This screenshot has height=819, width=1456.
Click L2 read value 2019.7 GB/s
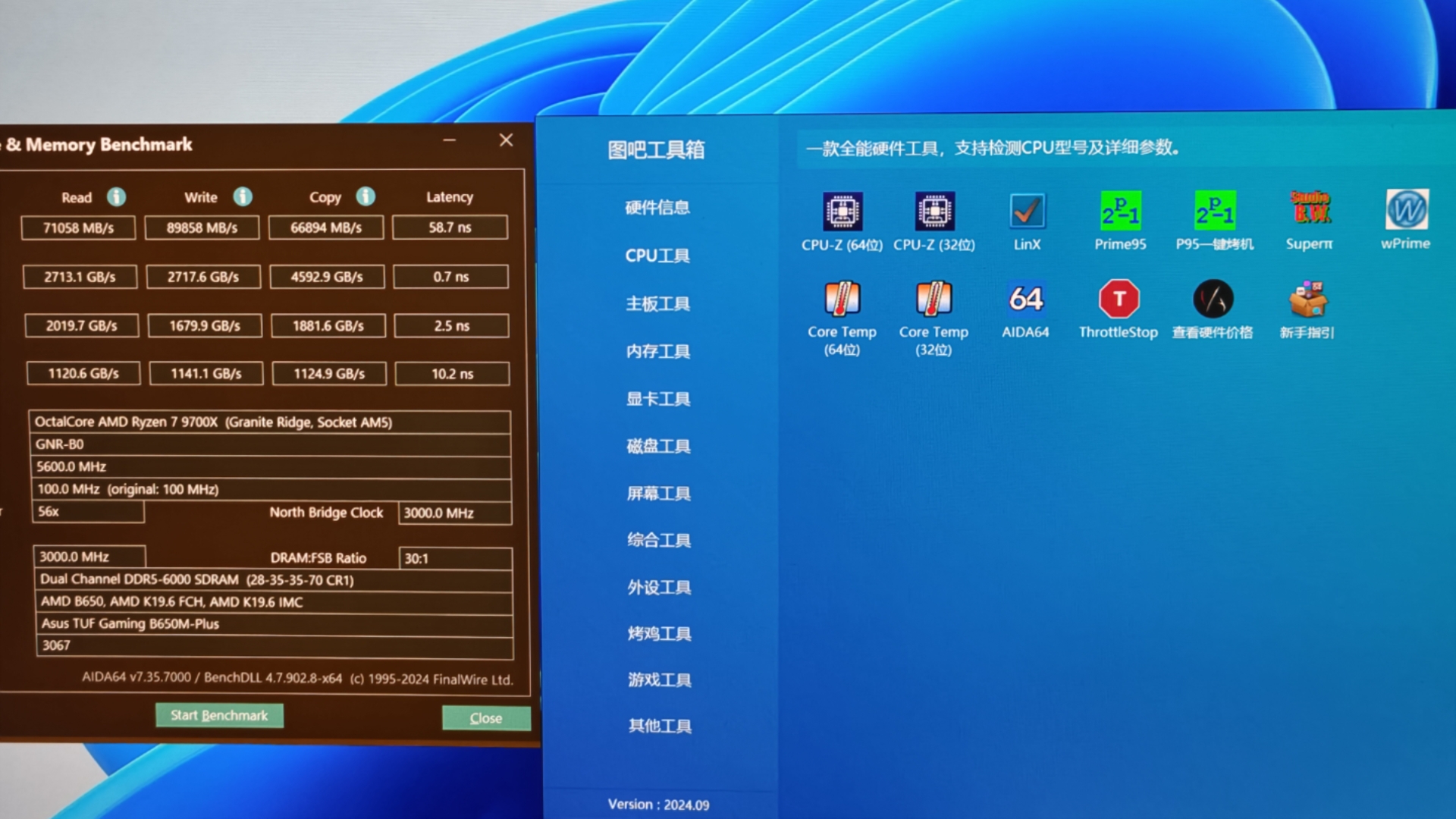(82, 325)
